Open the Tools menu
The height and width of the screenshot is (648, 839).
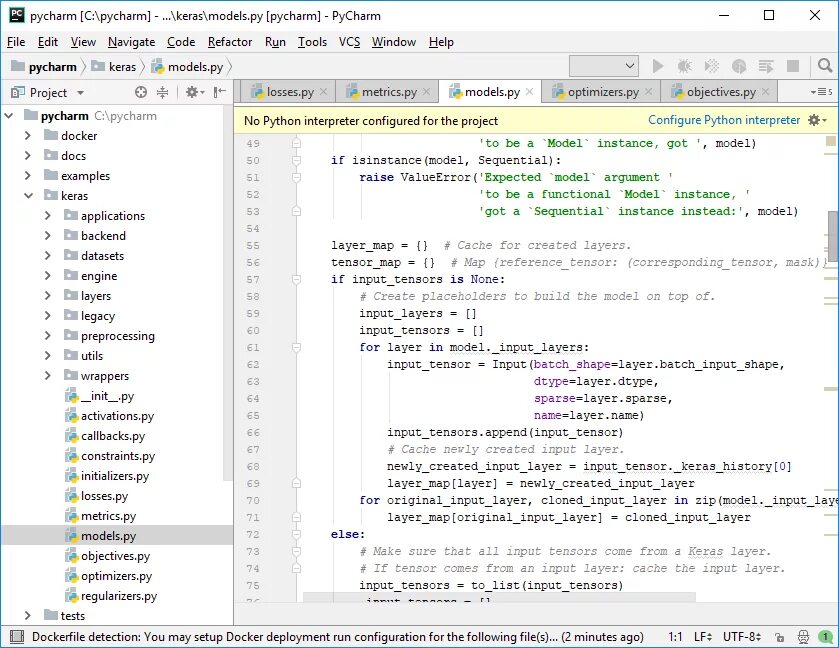(312, 42)
